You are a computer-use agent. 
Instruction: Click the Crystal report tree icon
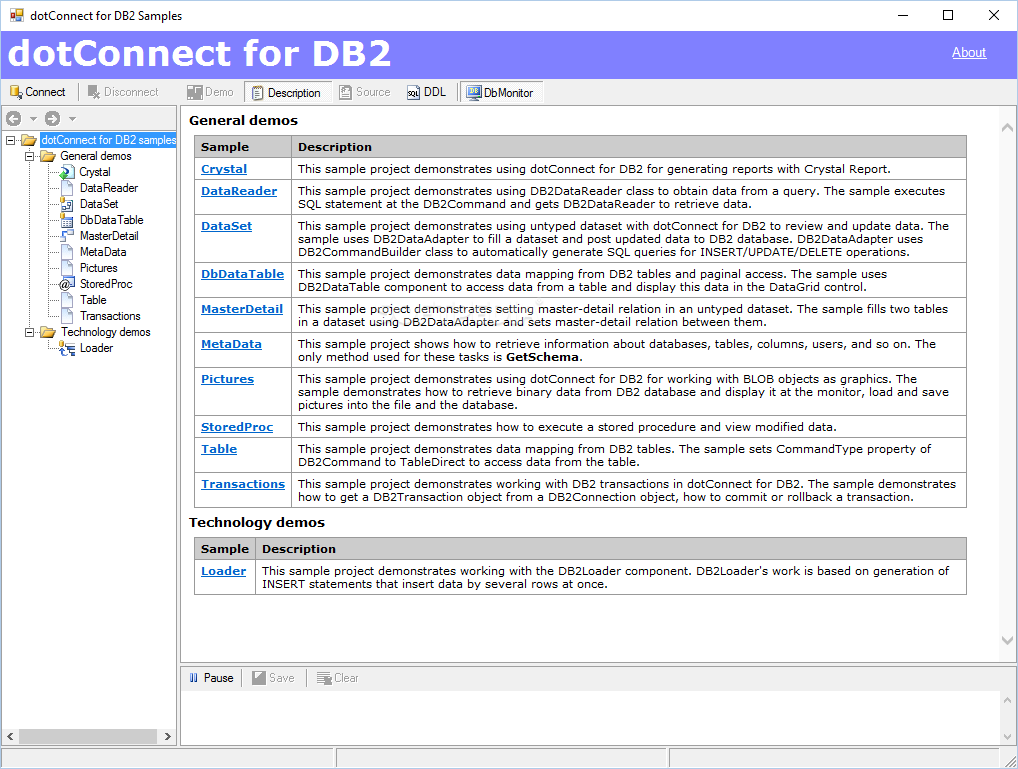67,172
